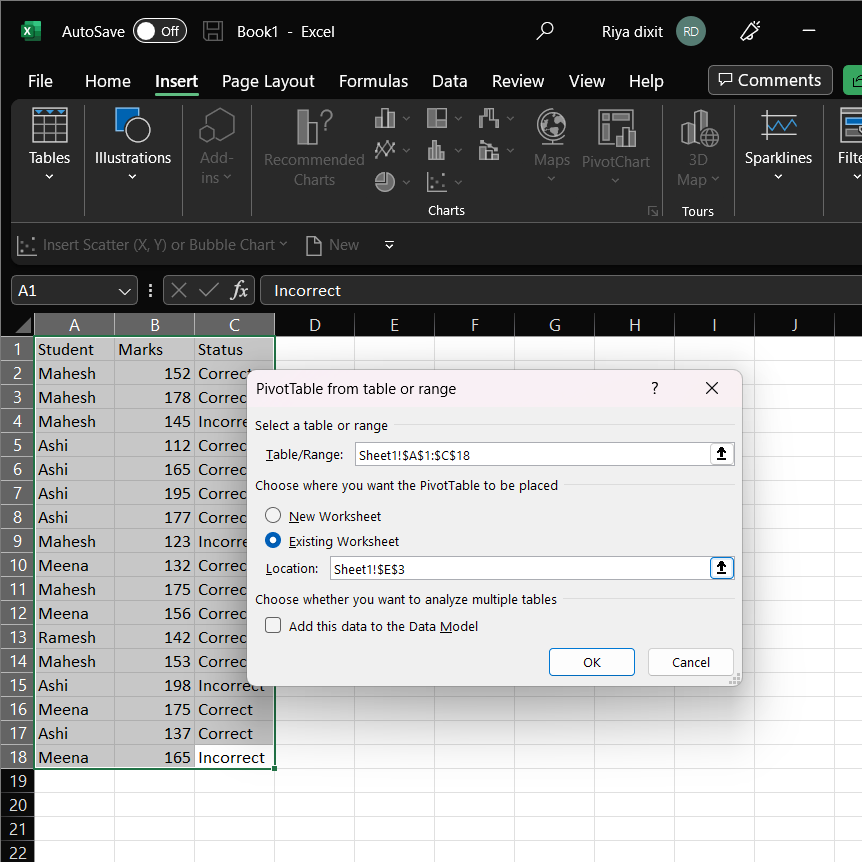The height and width of the screenshot is (862, 862).
Task: Cancel the PivotTable dialog
Action: point(690,661)
